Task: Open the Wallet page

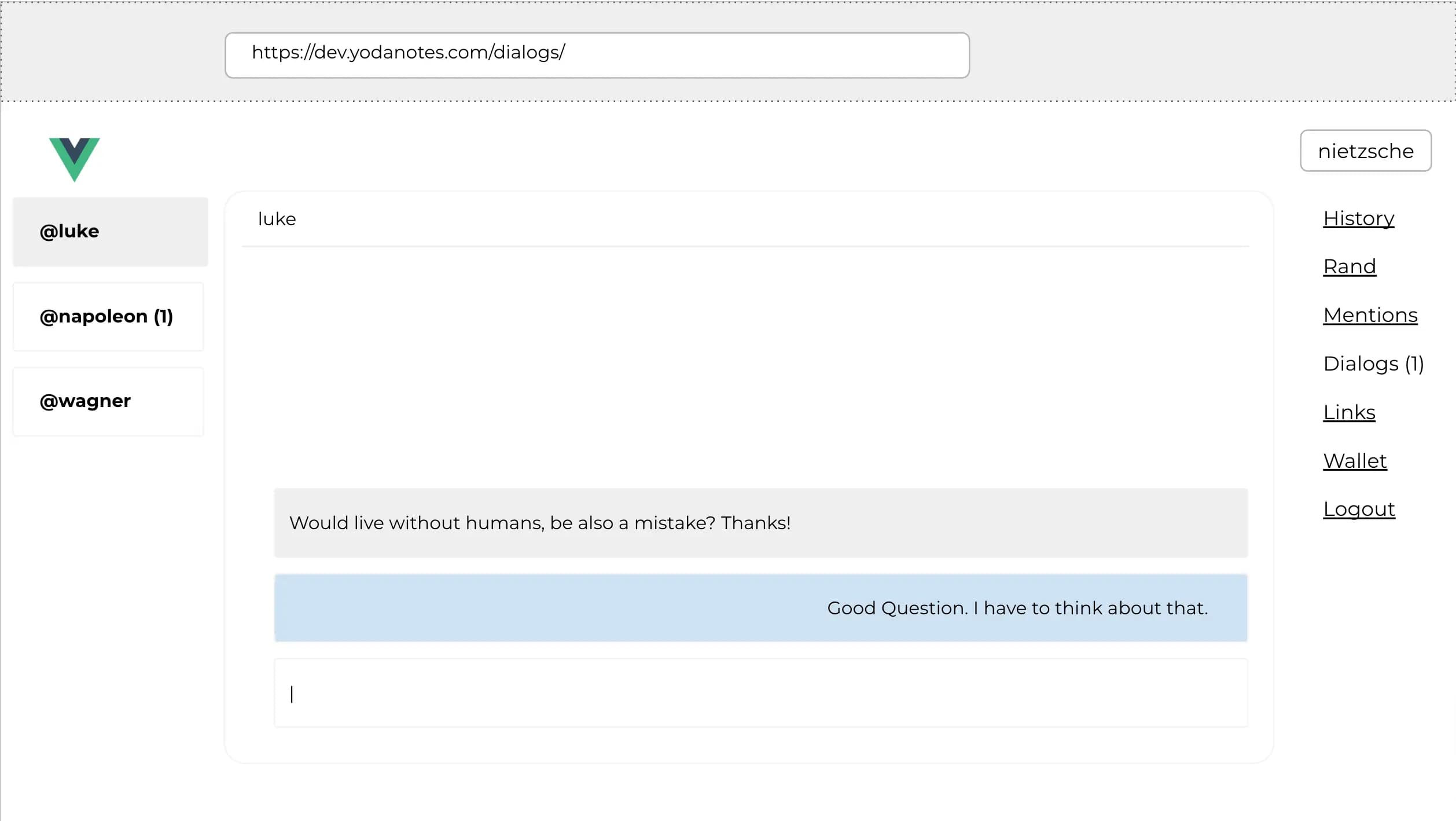Action: click(x=1354, y=461)
